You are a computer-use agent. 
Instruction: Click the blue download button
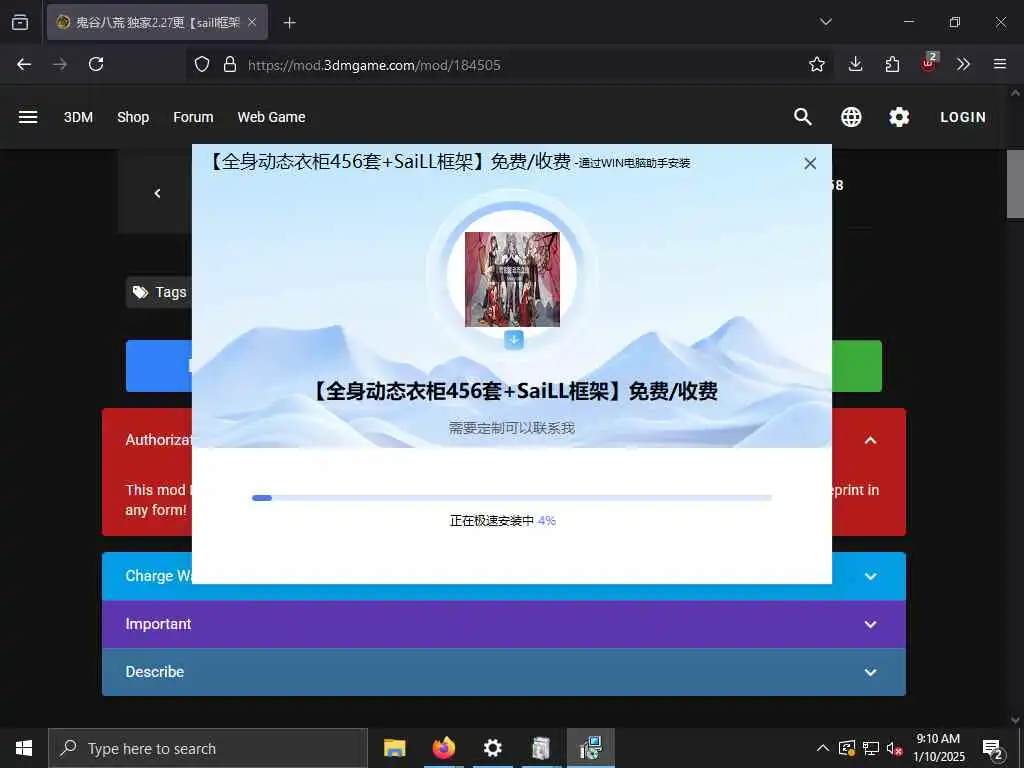point(159,366)
